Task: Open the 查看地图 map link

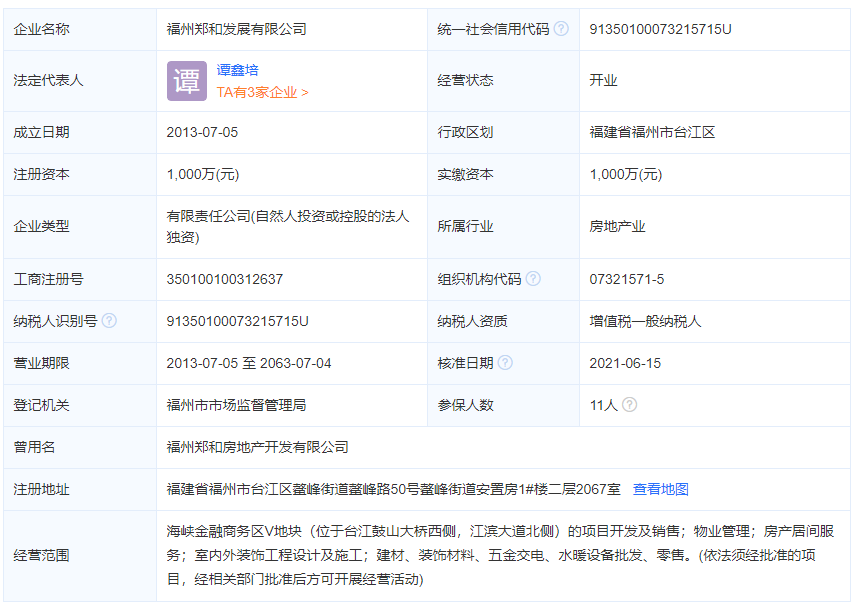Action: pyautogui.click(x=661, y=489)
